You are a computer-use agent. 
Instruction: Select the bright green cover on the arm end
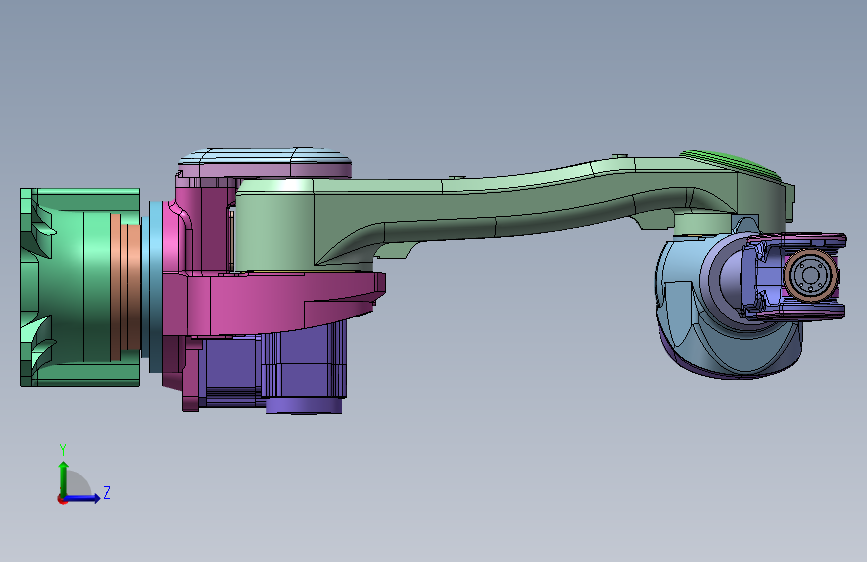pos(733,164)
